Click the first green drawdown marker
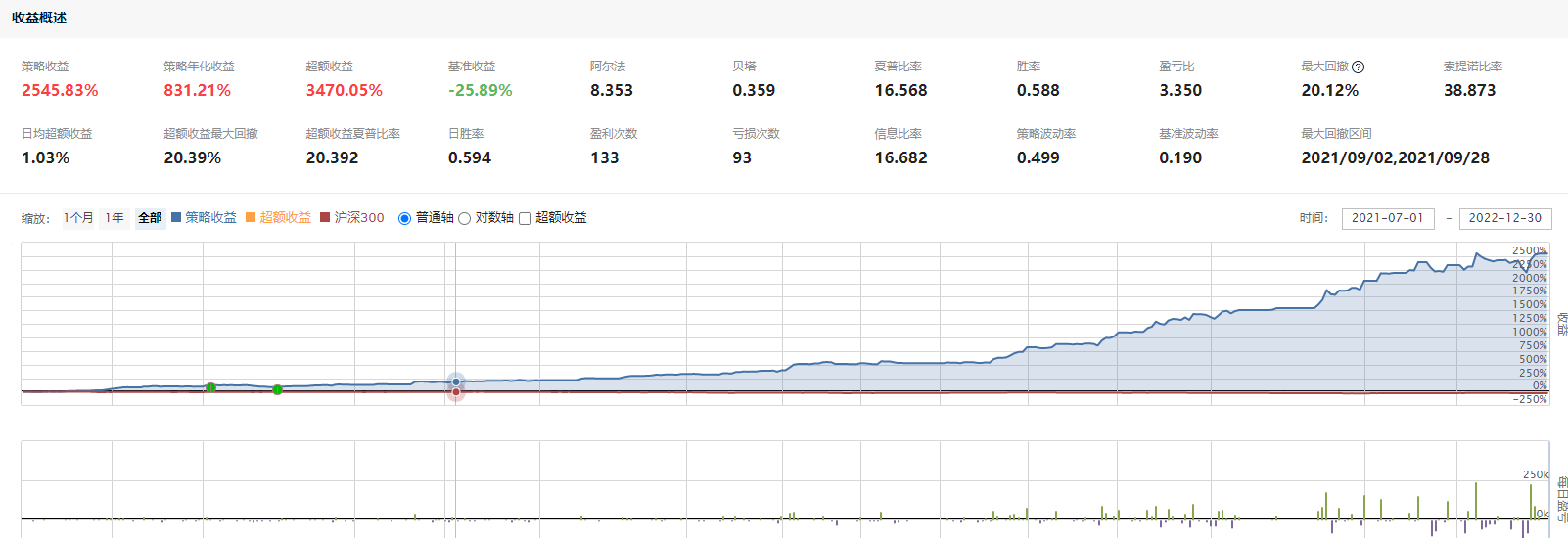 click(x=210, y=388)
